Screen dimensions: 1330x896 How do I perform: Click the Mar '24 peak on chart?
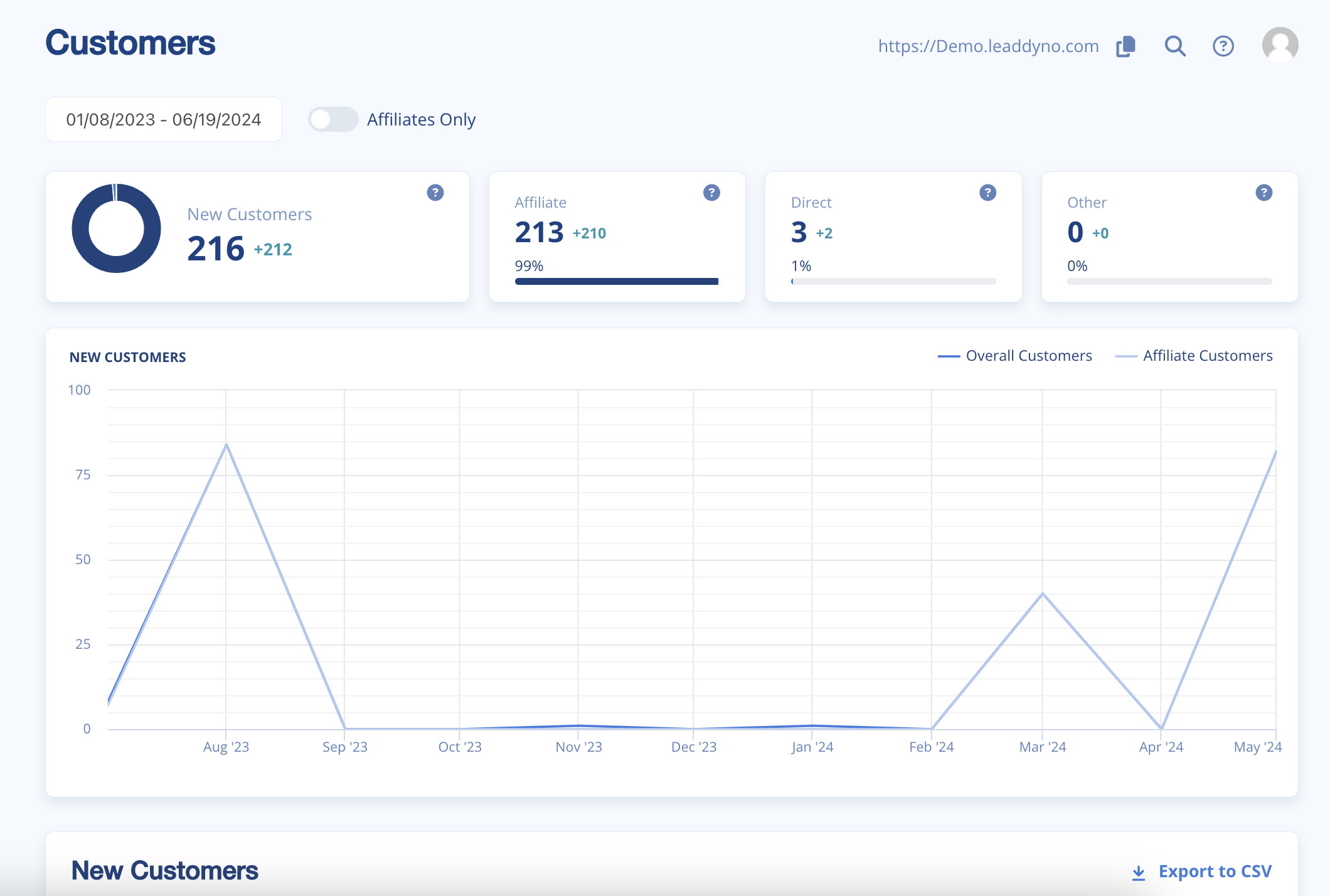click(x=1042, y=593)
